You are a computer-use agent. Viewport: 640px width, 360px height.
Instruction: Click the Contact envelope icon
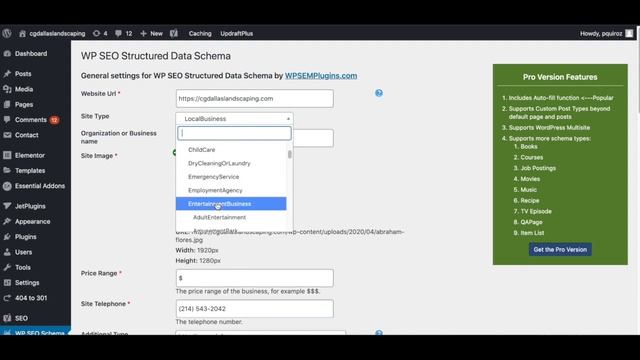[7, 135]
